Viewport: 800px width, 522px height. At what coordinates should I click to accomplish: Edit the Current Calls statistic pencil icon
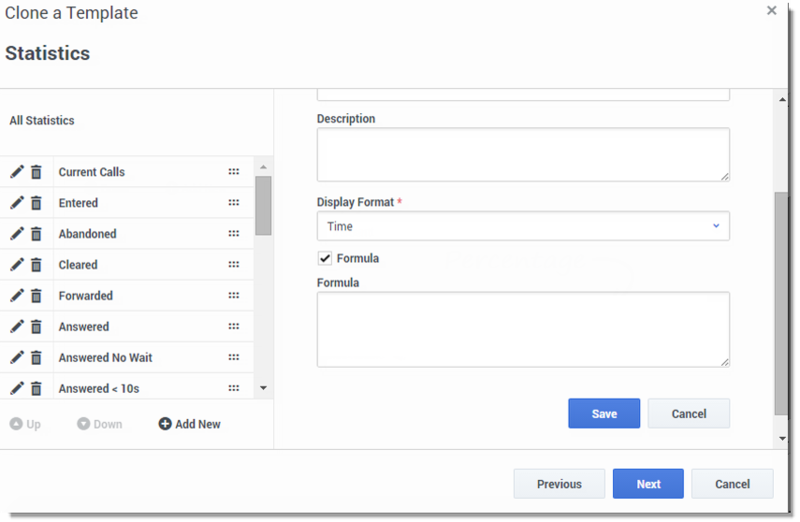(x=17, y=172)
